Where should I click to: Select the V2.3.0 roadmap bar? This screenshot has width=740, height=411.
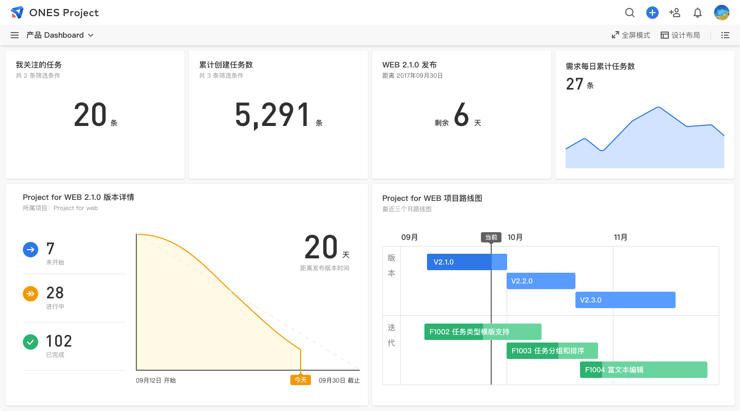625,300
